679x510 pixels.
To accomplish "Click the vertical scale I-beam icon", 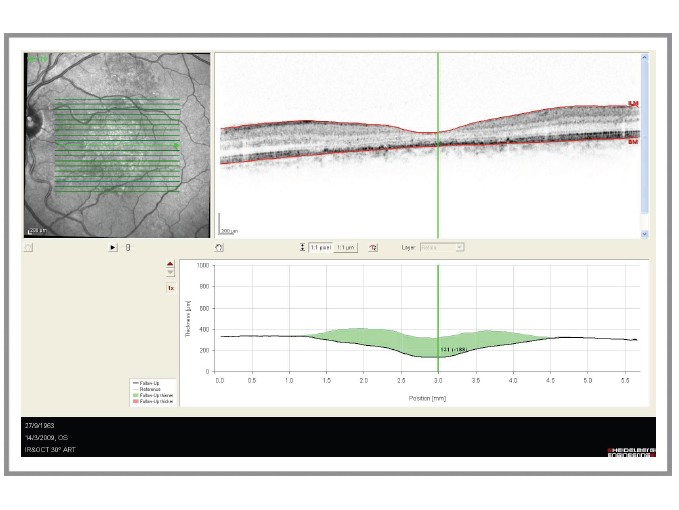I will tap(302, 247).
